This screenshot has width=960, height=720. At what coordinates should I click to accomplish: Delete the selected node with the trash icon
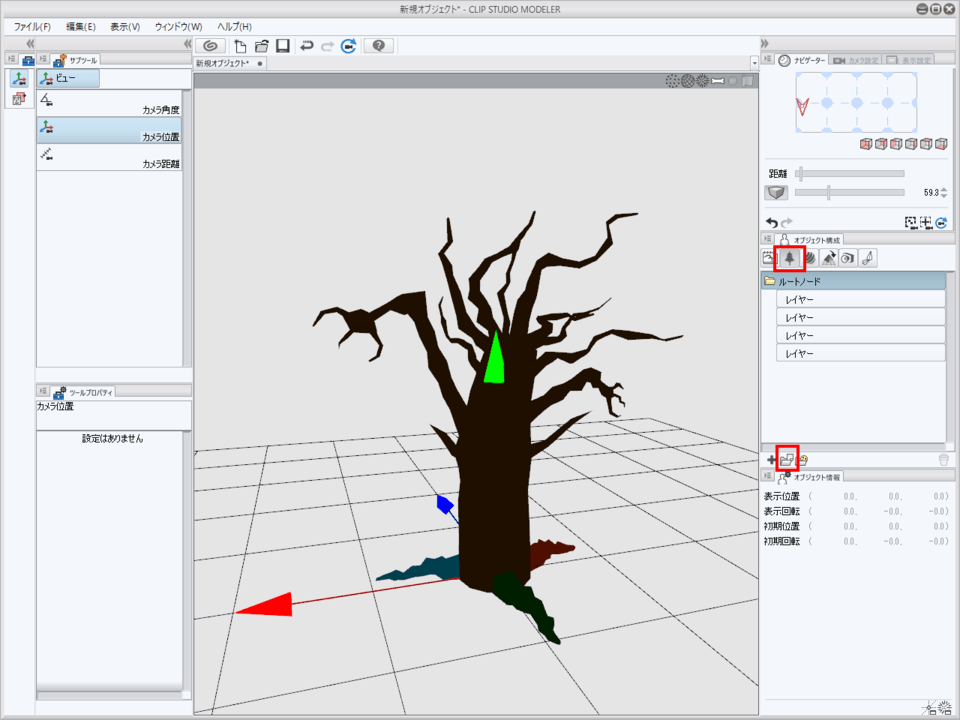click(x=943, y=460)
